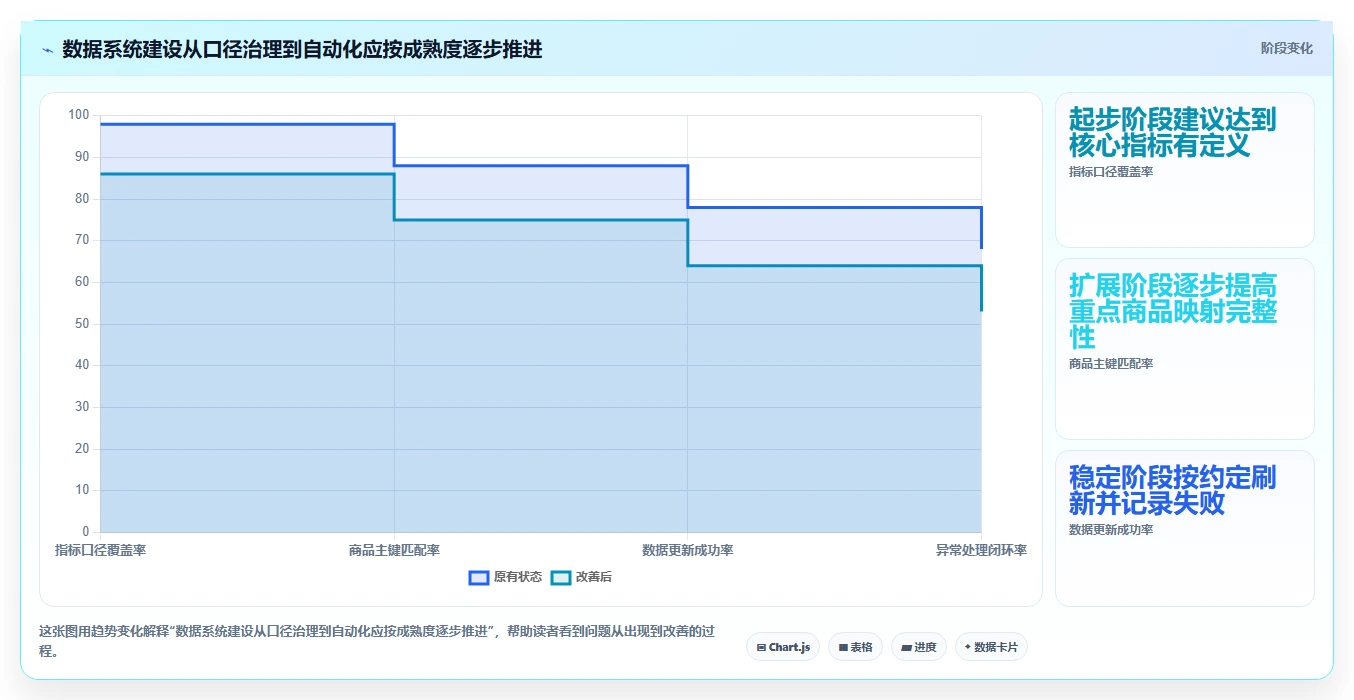1354x700 pixels.
Task: Click the icon in the 表格 tag
Action: [x=843, y=648]
